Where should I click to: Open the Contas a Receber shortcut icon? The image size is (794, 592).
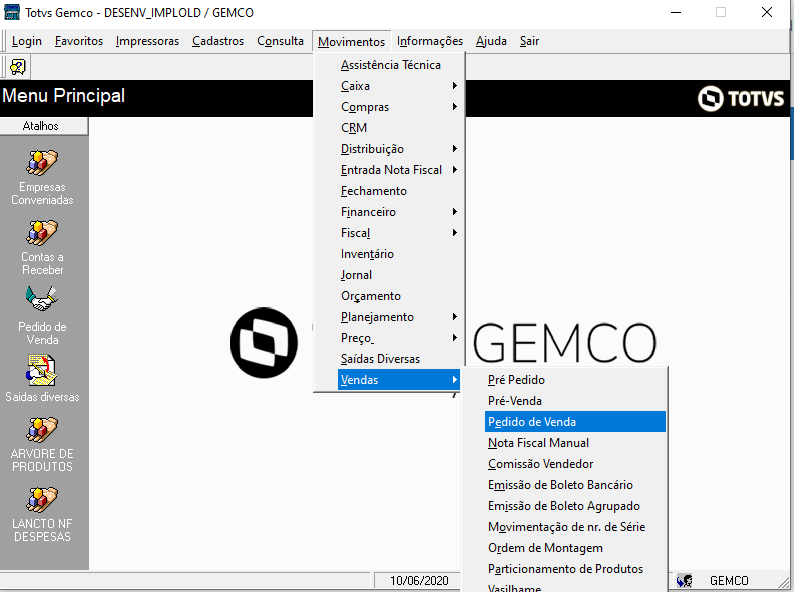(42, 233)
